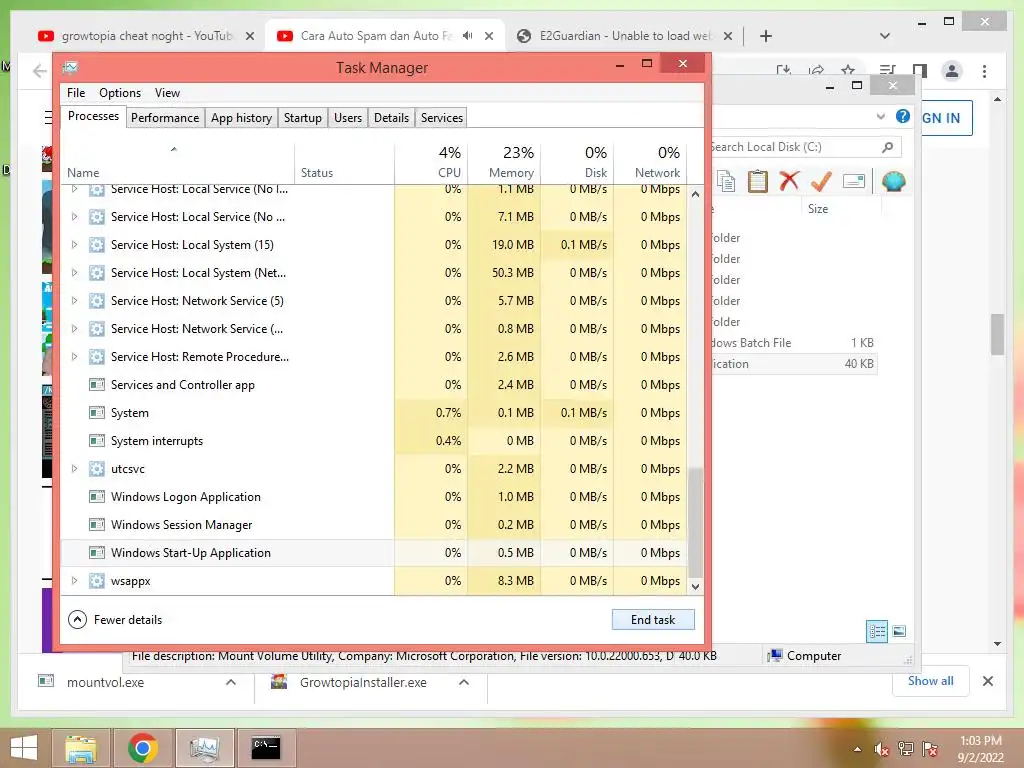The height and width of the screenshot is (768, 1024).
Task: Click Chrome profile avatar icon
Action: coord(952,71)
